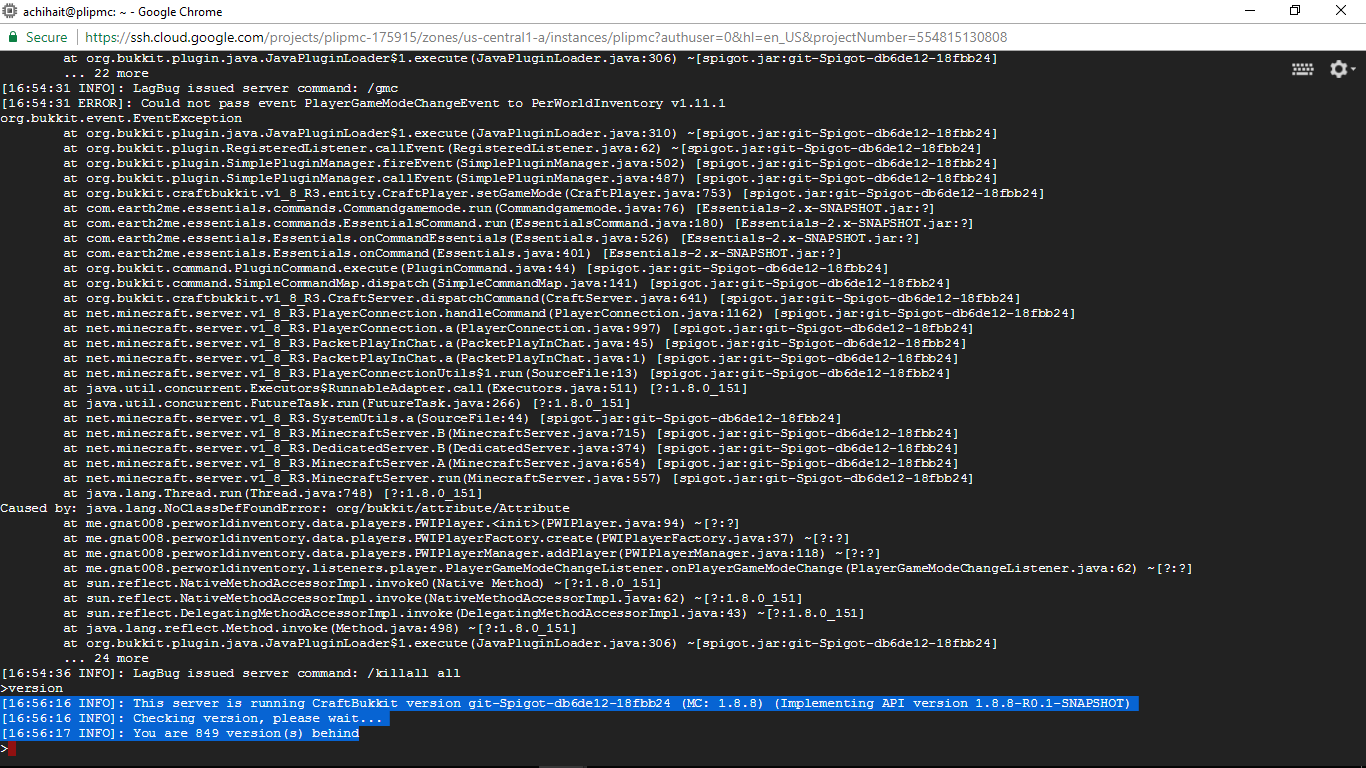Click the Secure padlock site info

[38, 37]
